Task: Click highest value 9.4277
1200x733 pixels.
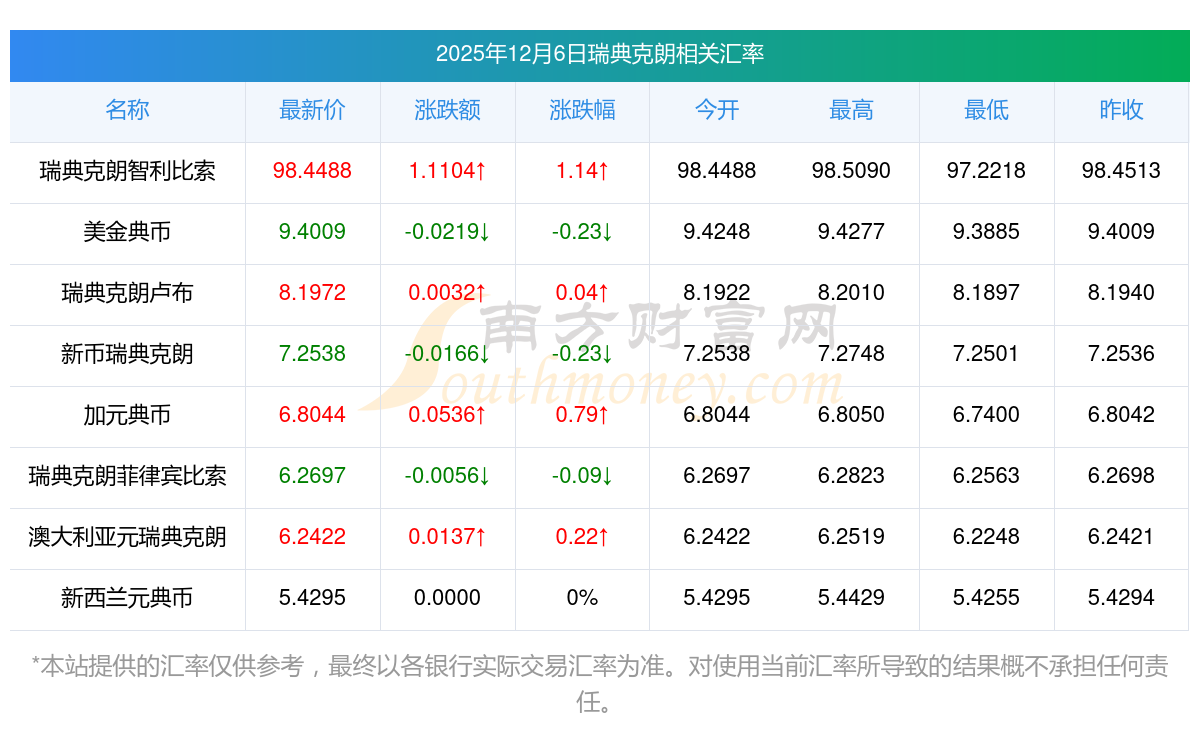Action: coord(851,232)
